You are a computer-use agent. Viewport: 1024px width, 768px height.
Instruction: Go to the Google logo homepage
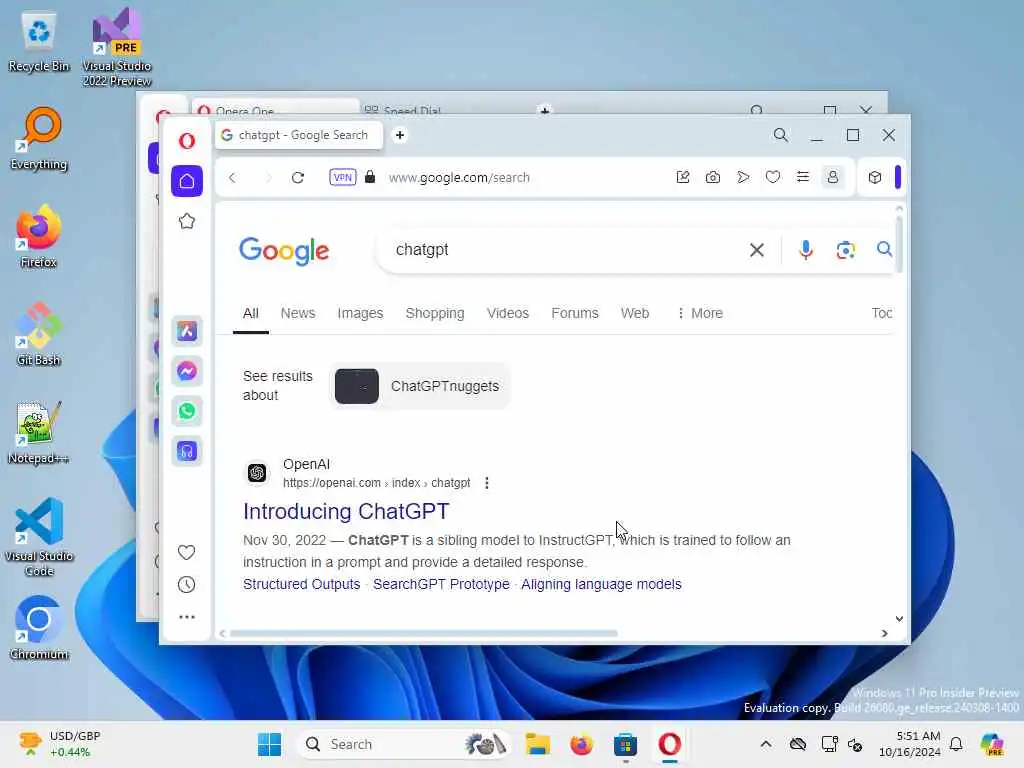click(x=284, y=251)
